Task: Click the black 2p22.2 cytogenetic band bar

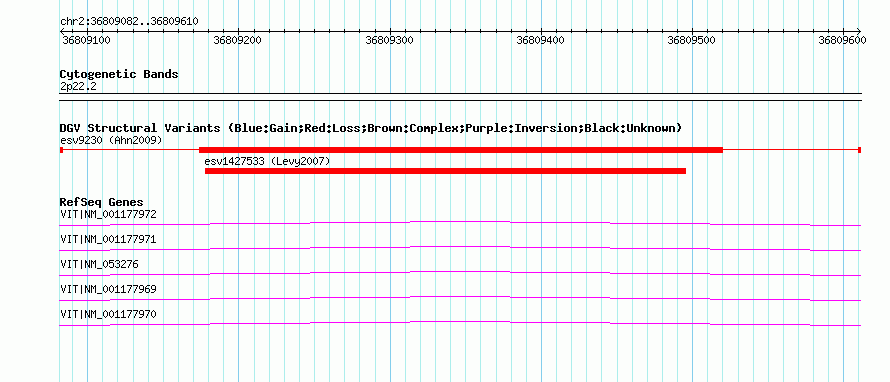Action: [x=460, y=97]
